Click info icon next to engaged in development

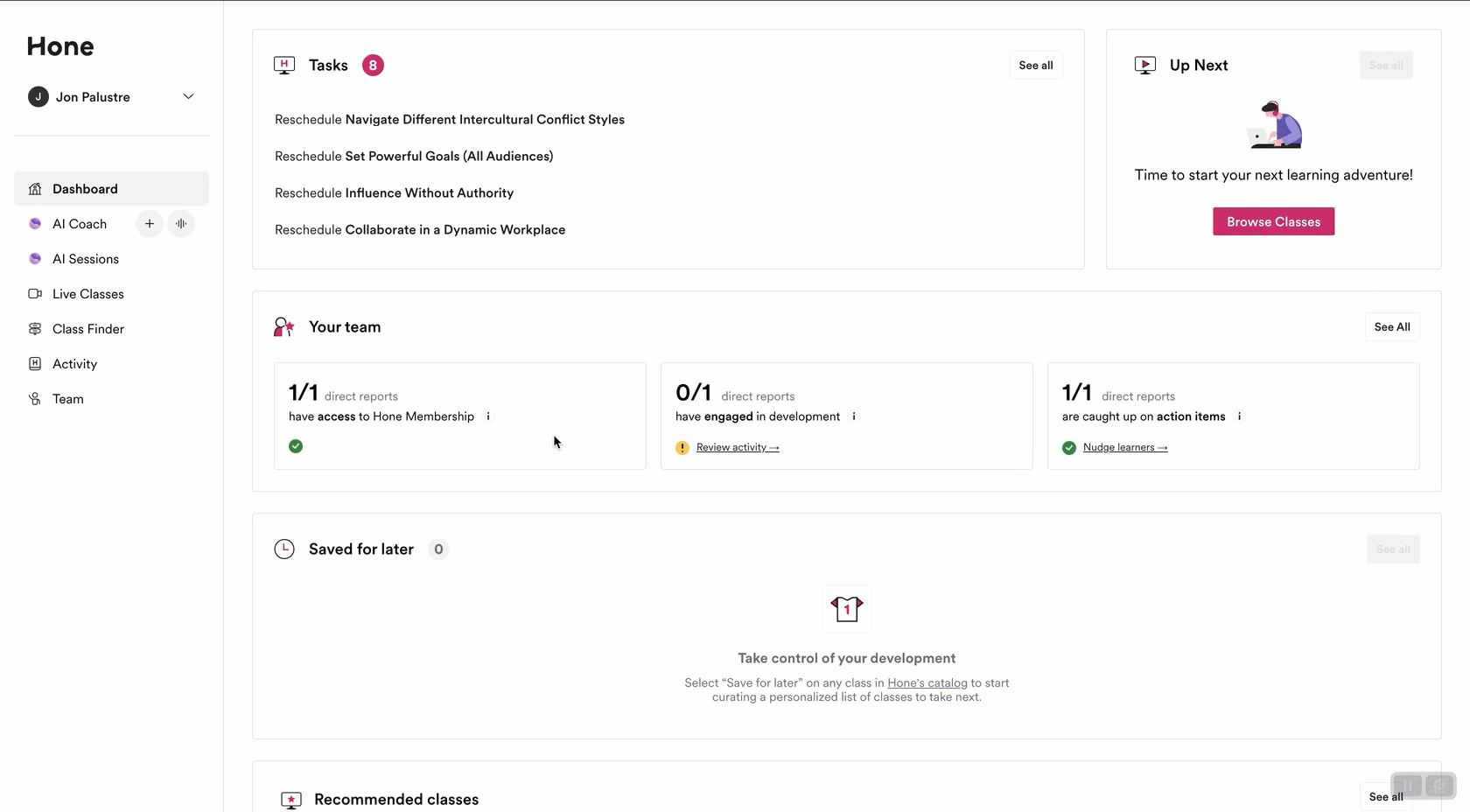pyautogui.click(x=854, y=416)
